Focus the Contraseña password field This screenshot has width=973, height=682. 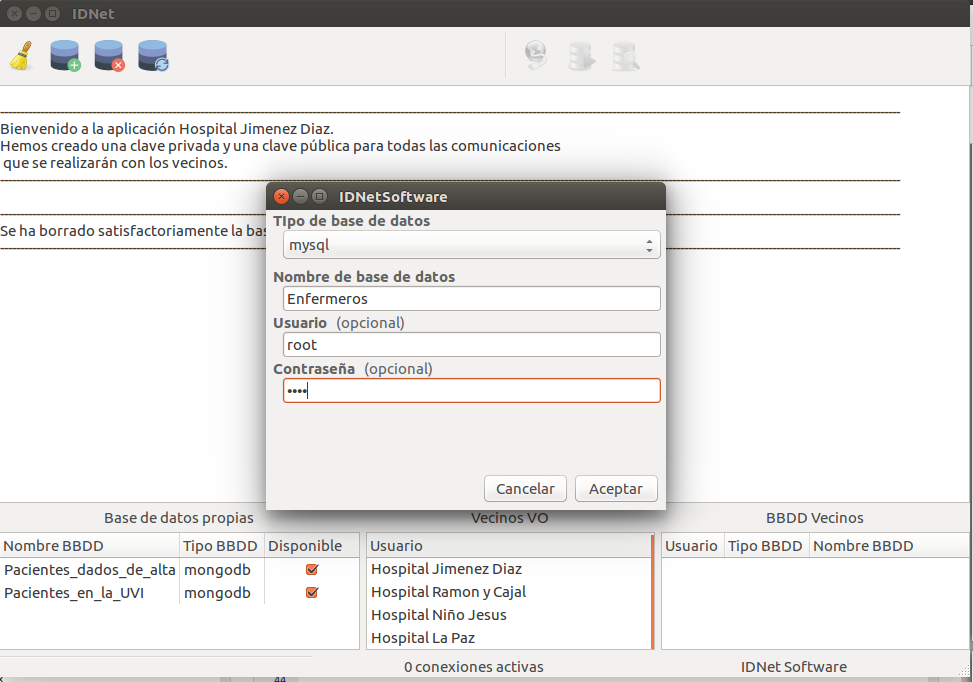[471, 391]
